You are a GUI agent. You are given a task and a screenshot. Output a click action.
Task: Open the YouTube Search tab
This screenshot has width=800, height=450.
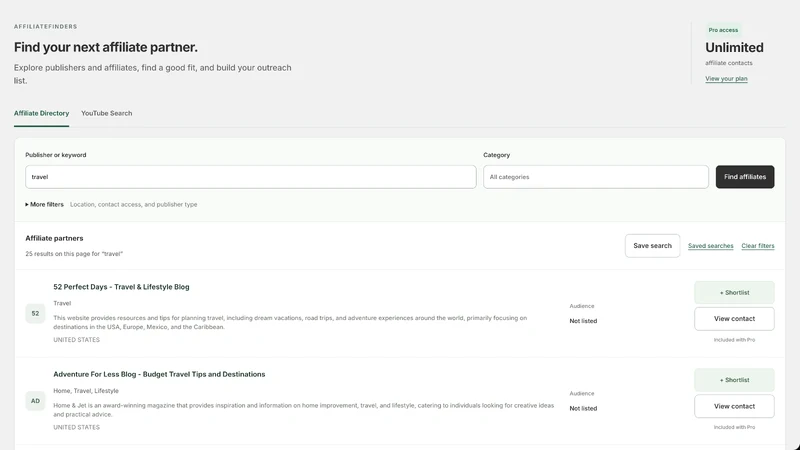tap(107, 113)
